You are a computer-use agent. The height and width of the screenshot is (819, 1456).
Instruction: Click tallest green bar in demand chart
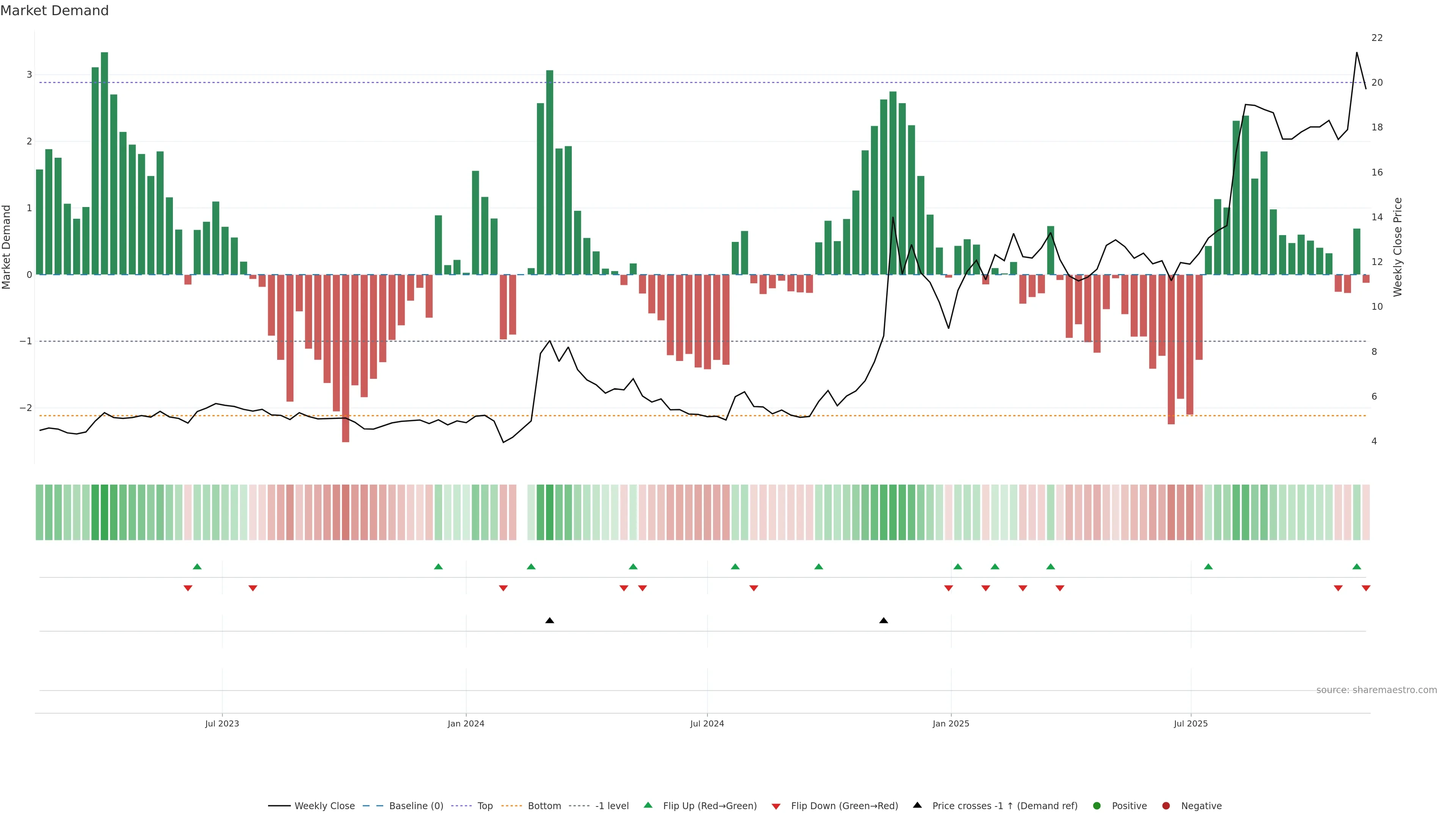coord(105,164)
